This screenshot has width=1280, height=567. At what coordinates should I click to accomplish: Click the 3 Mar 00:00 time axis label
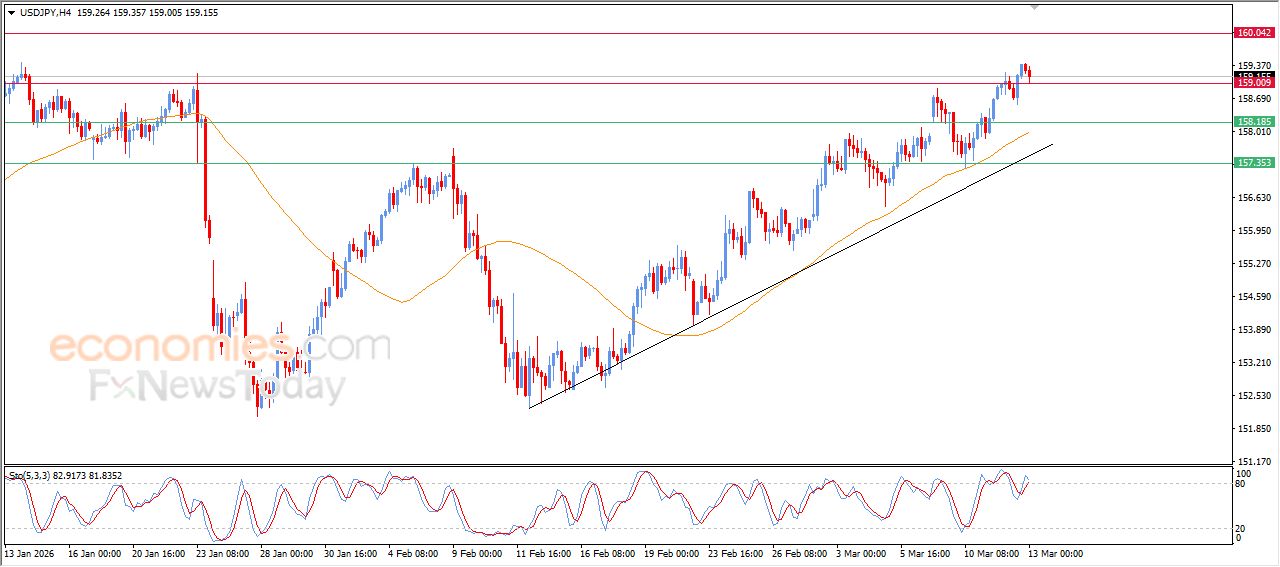coord(860,553)
